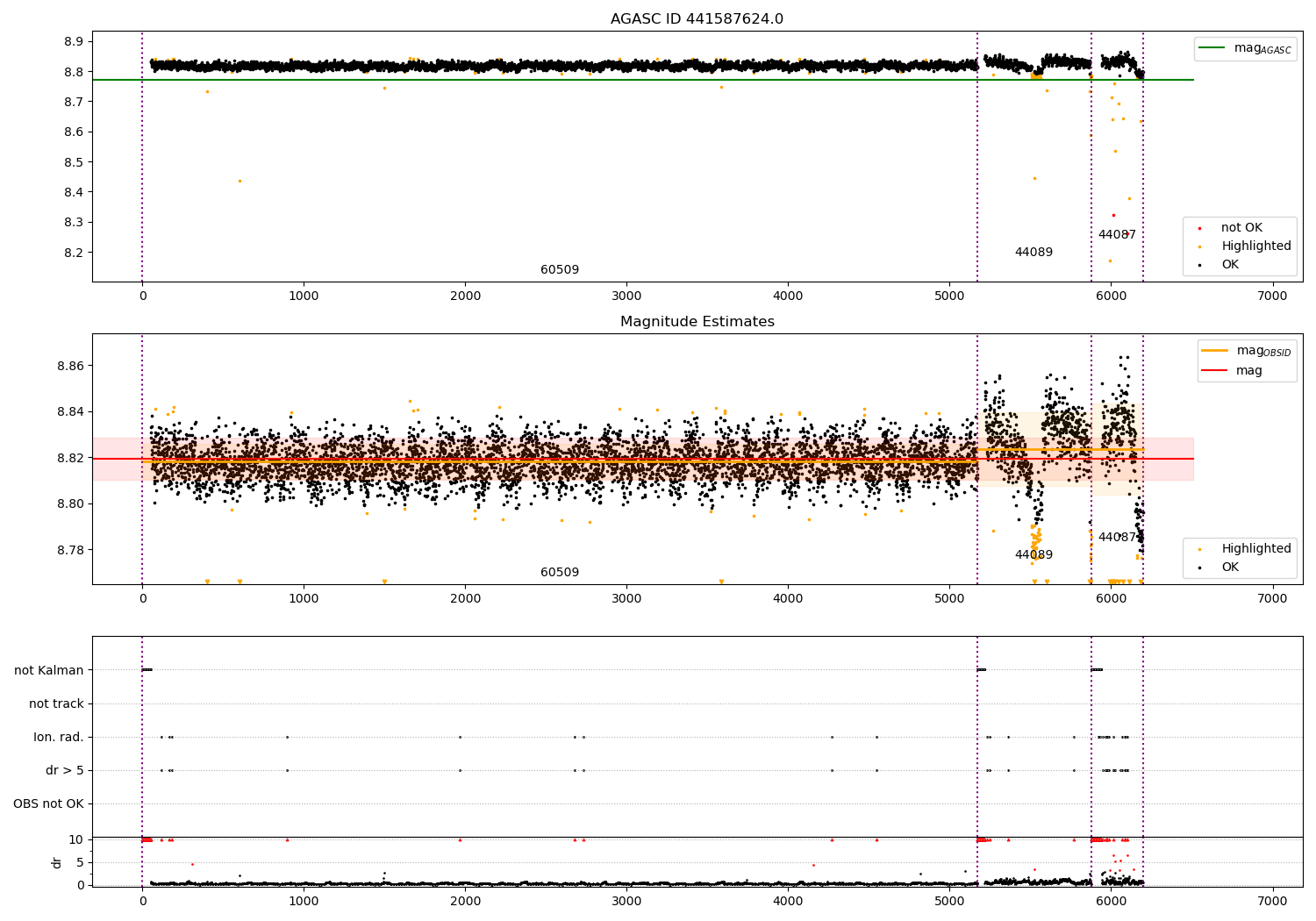The width and height of the screenshot is (1316, 921).
Task: Click the "dr > 5" row label
Action: (x=65, y=770)
